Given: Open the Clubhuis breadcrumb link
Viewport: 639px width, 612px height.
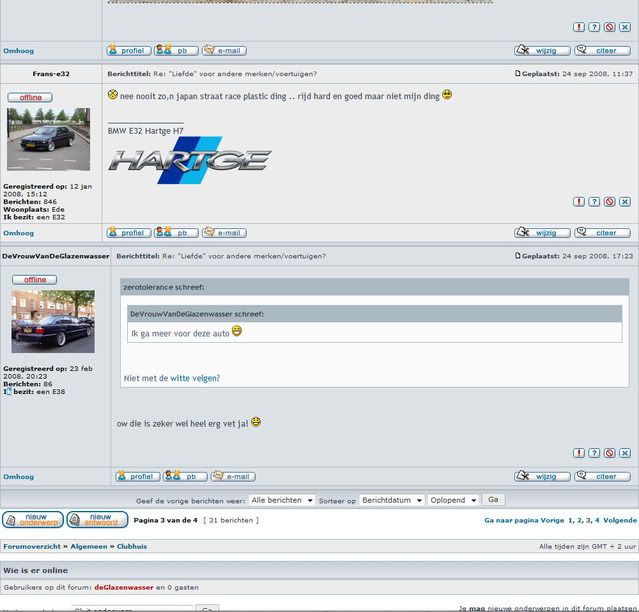Looking at the screenshot, I should (132, 546).
